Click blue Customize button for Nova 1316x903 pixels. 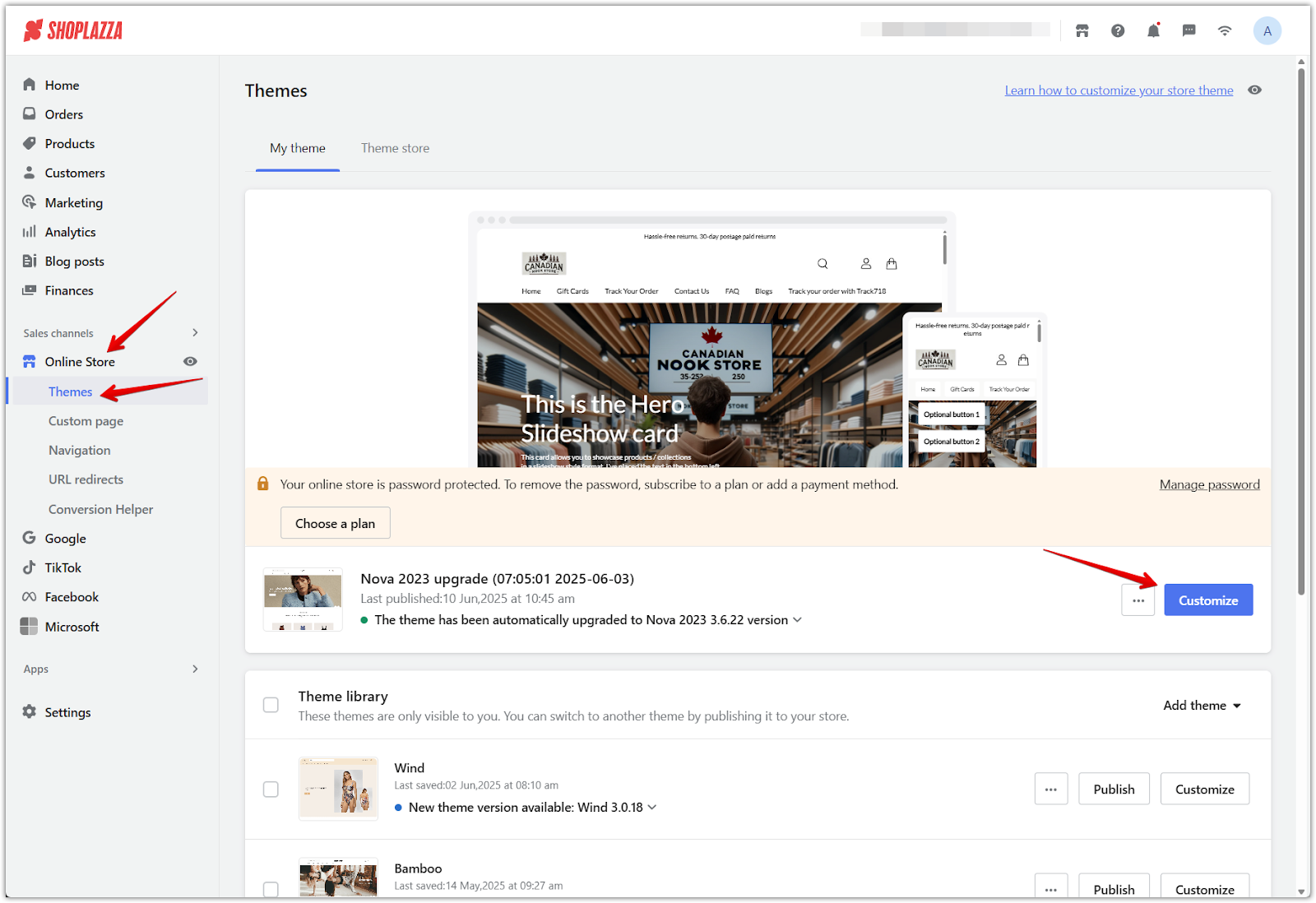point(1208,600)
